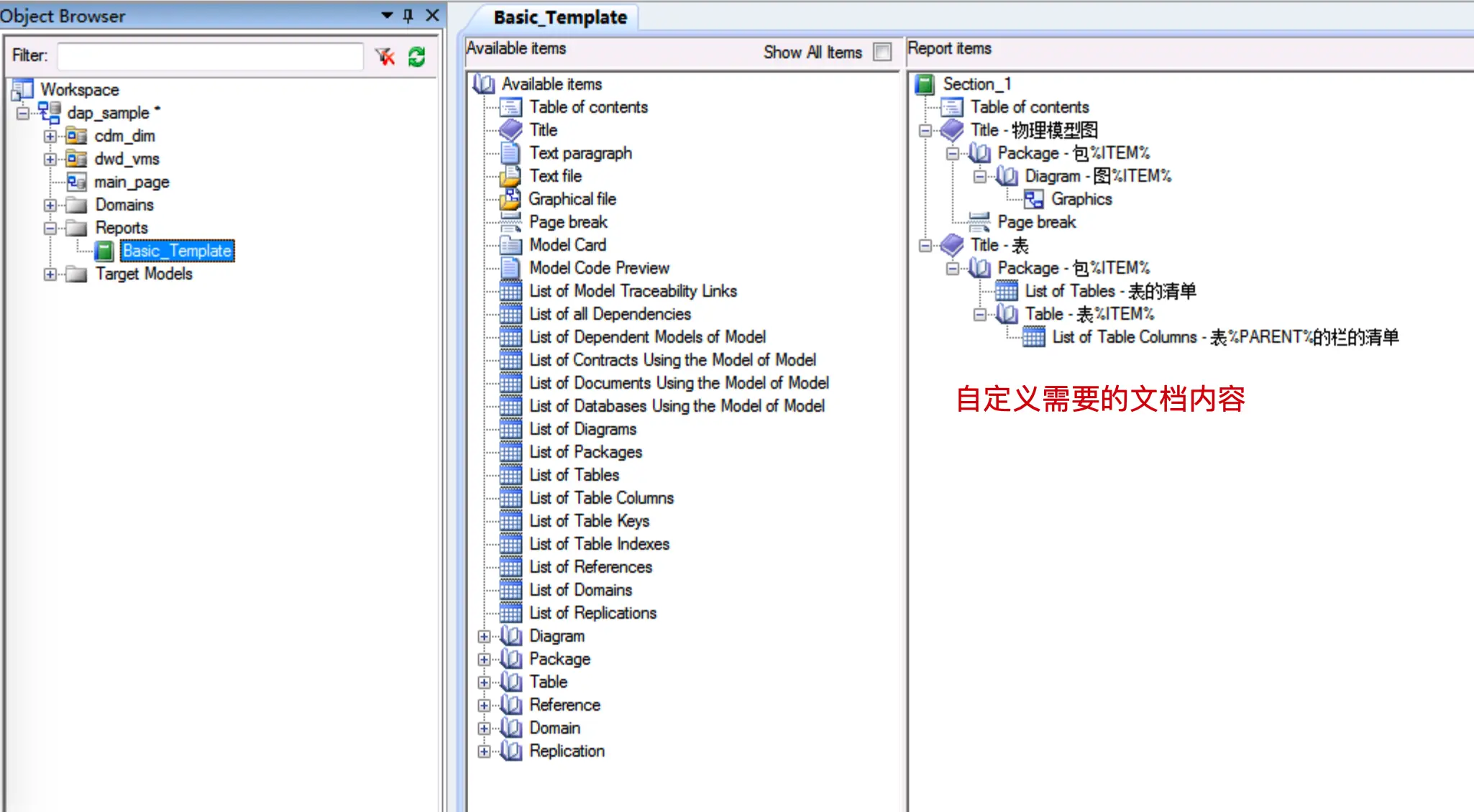Click the Graphical file item icon
The width and height of the screenshot is (1474, 812).
click(511, 199)
